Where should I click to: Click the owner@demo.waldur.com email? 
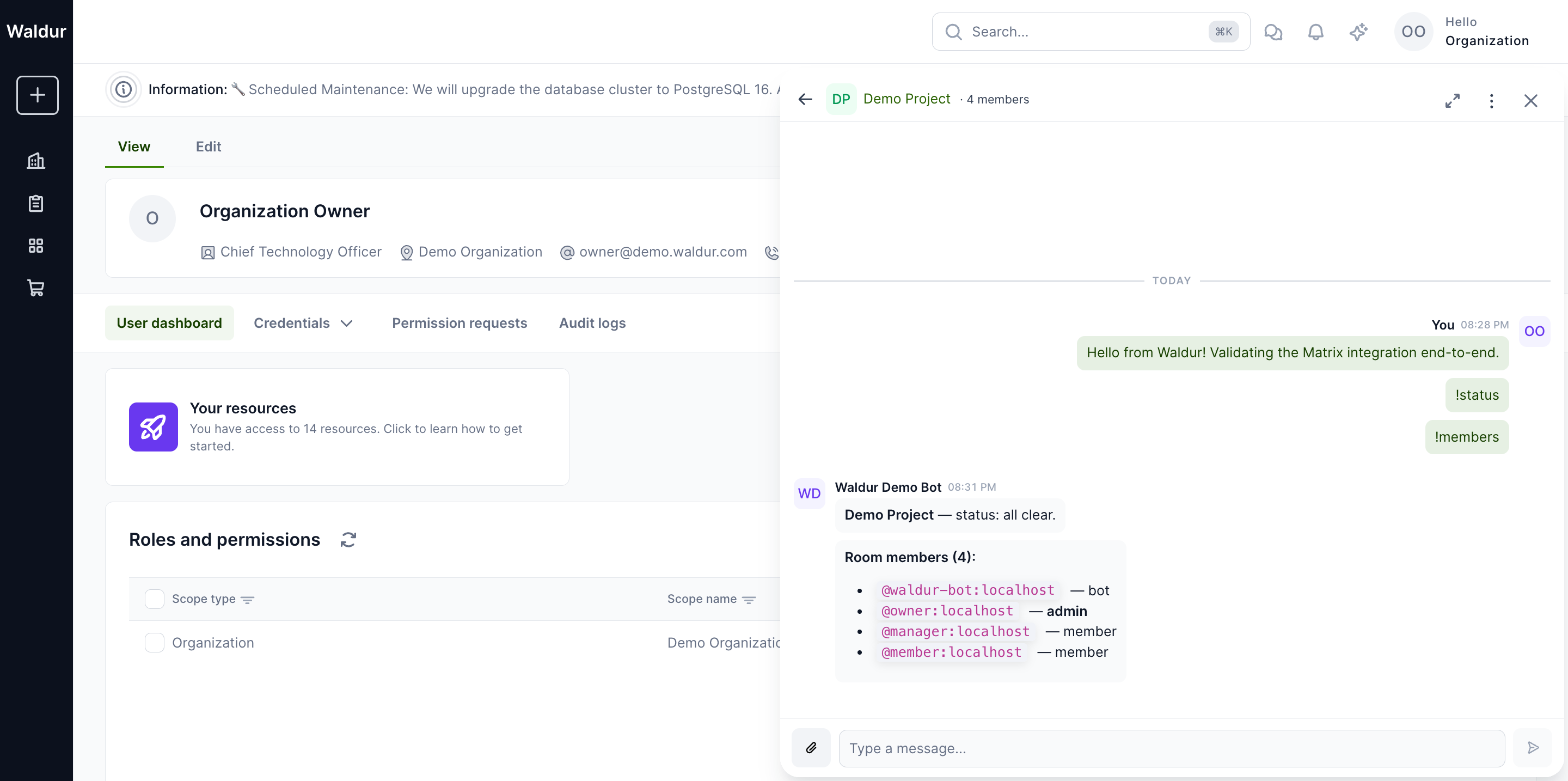pyautogui.click(x=662, y=252)
